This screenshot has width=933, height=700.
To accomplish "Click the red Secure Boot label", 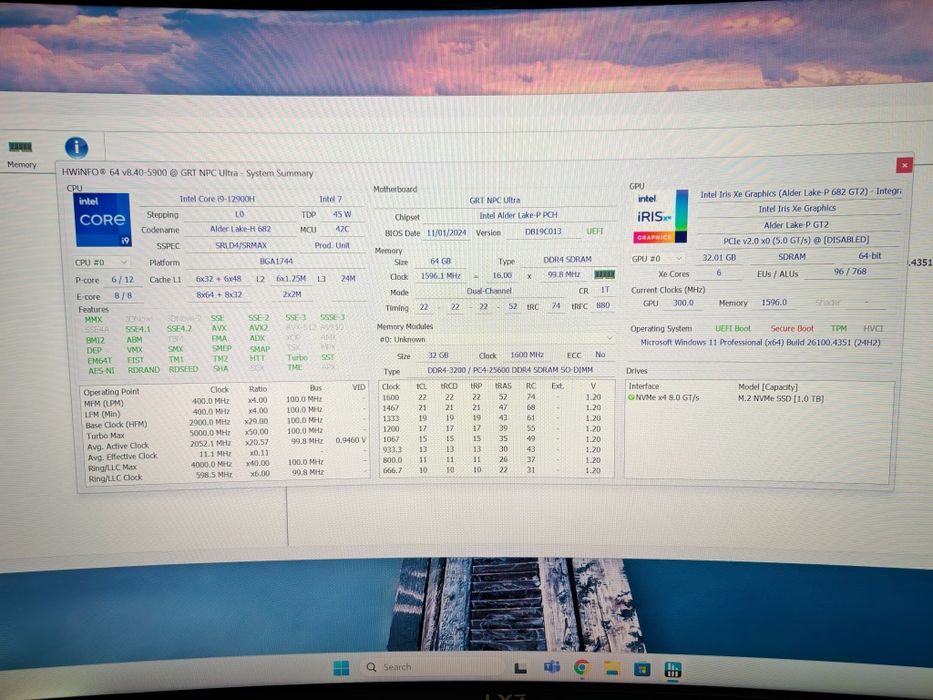I will click(x=791, y=328).
